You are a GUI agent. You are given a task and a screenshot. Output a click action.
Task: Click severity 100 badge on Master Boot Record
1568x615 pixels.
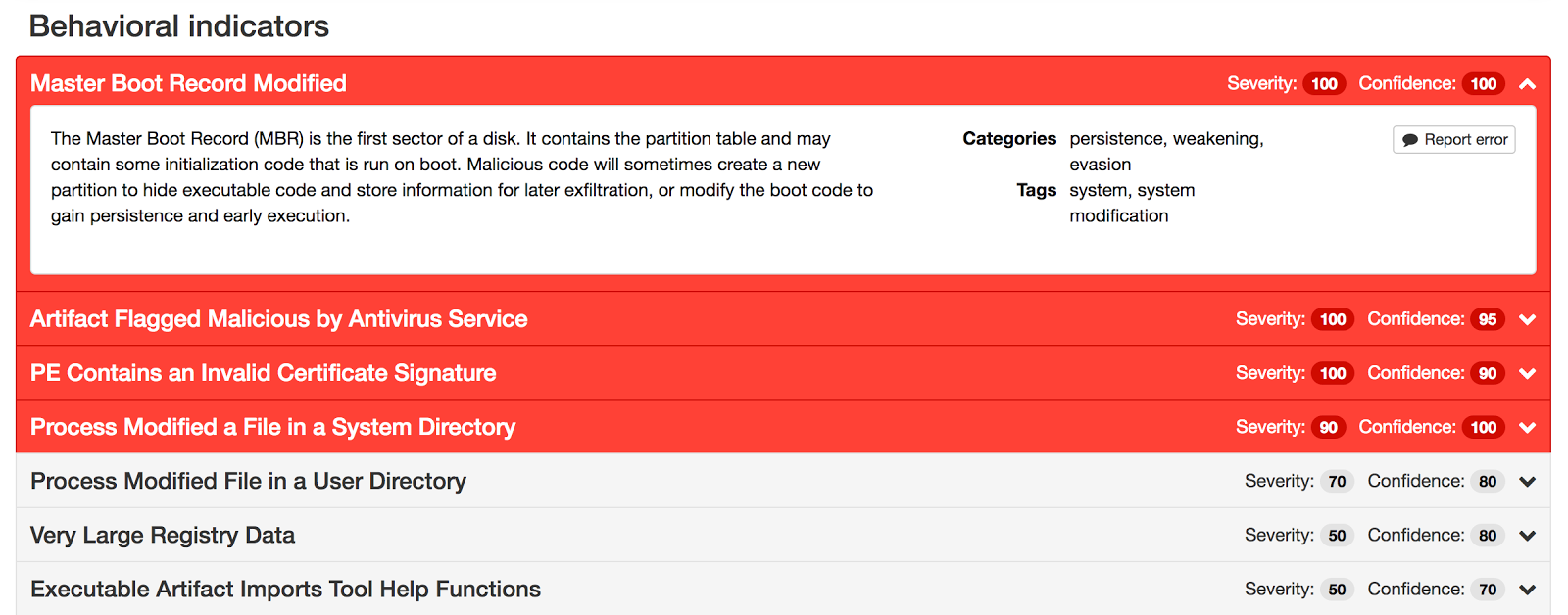(1324, 84)
